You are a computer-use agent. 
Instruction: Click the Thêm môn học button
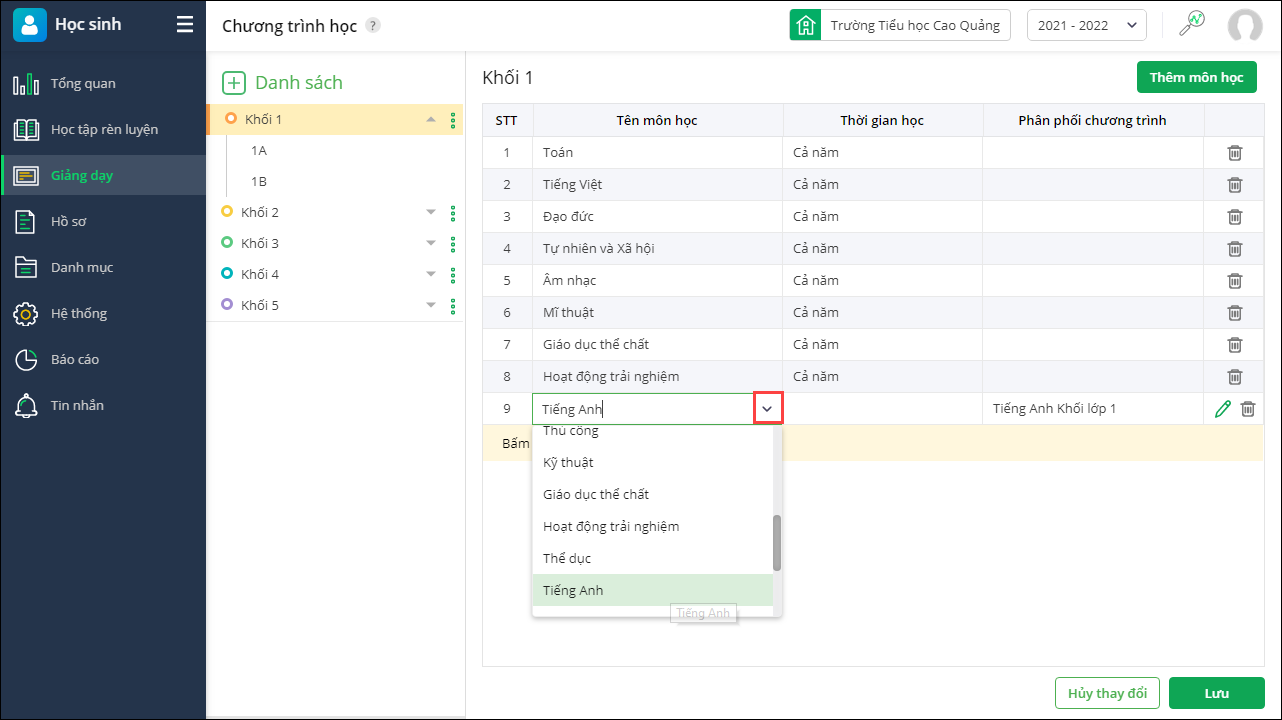tap(1196, 77)
